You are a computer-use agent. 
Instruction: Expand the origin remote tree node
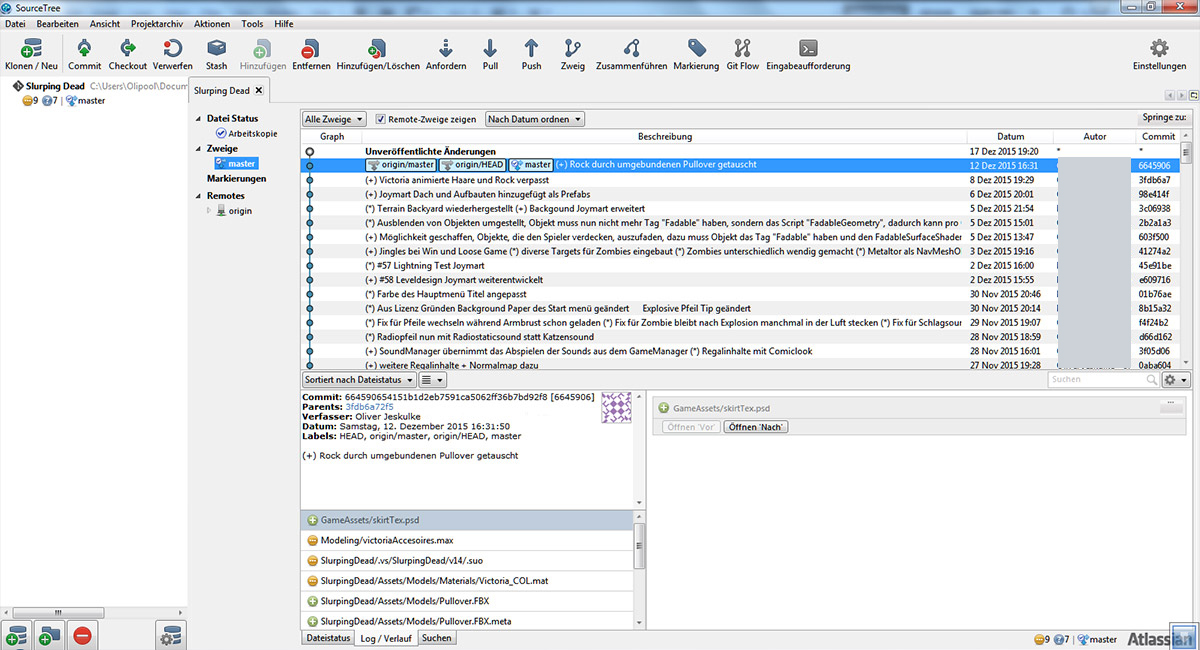pyautogui.click(x=209, y=211)
